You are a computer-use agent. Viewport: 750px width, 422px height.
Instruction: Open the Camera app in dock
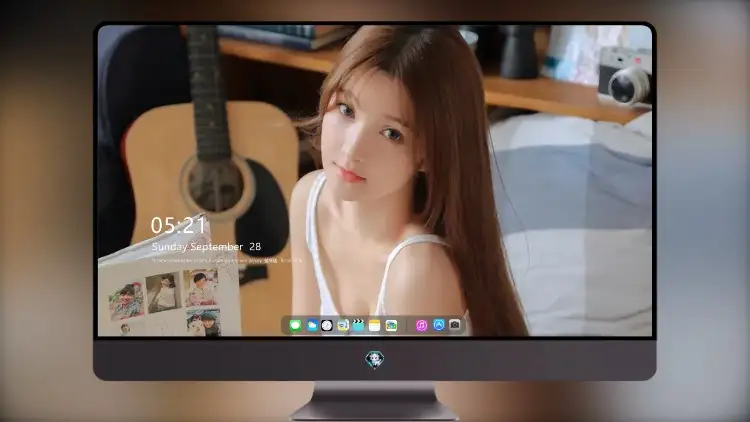[x=455, y=325]
